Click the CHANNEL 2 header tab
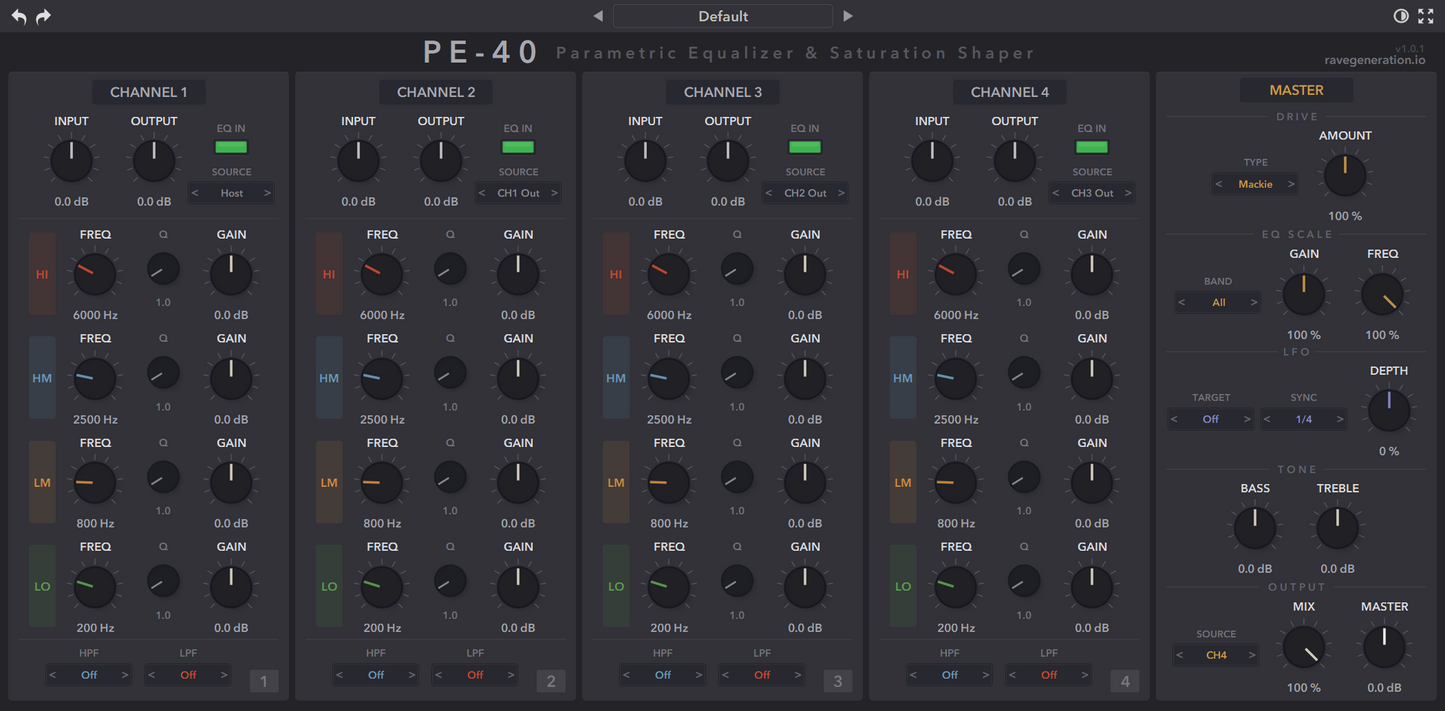 436,92
